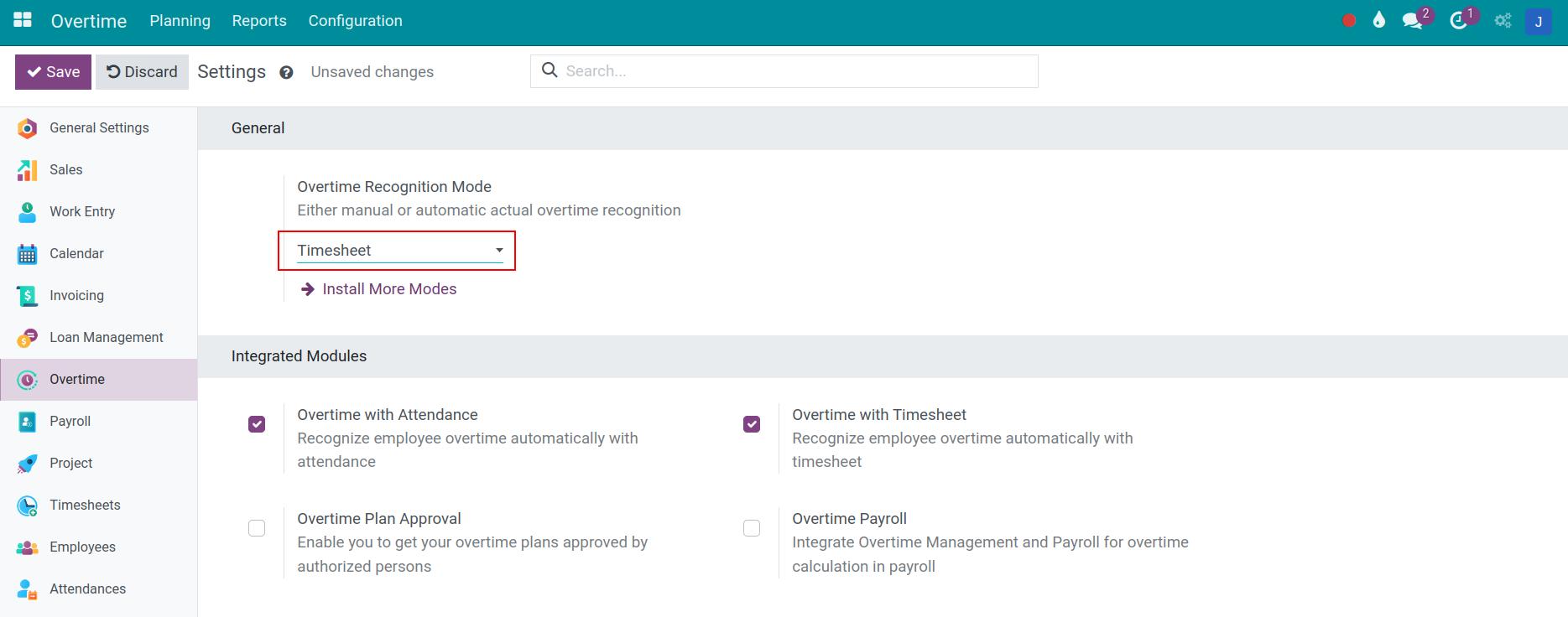Image resolution: width=1568 pixels, height=617 pixels.
Task: Click the Overtime app title in navbar
Action: pyautogui.click(x=89, y=21)
